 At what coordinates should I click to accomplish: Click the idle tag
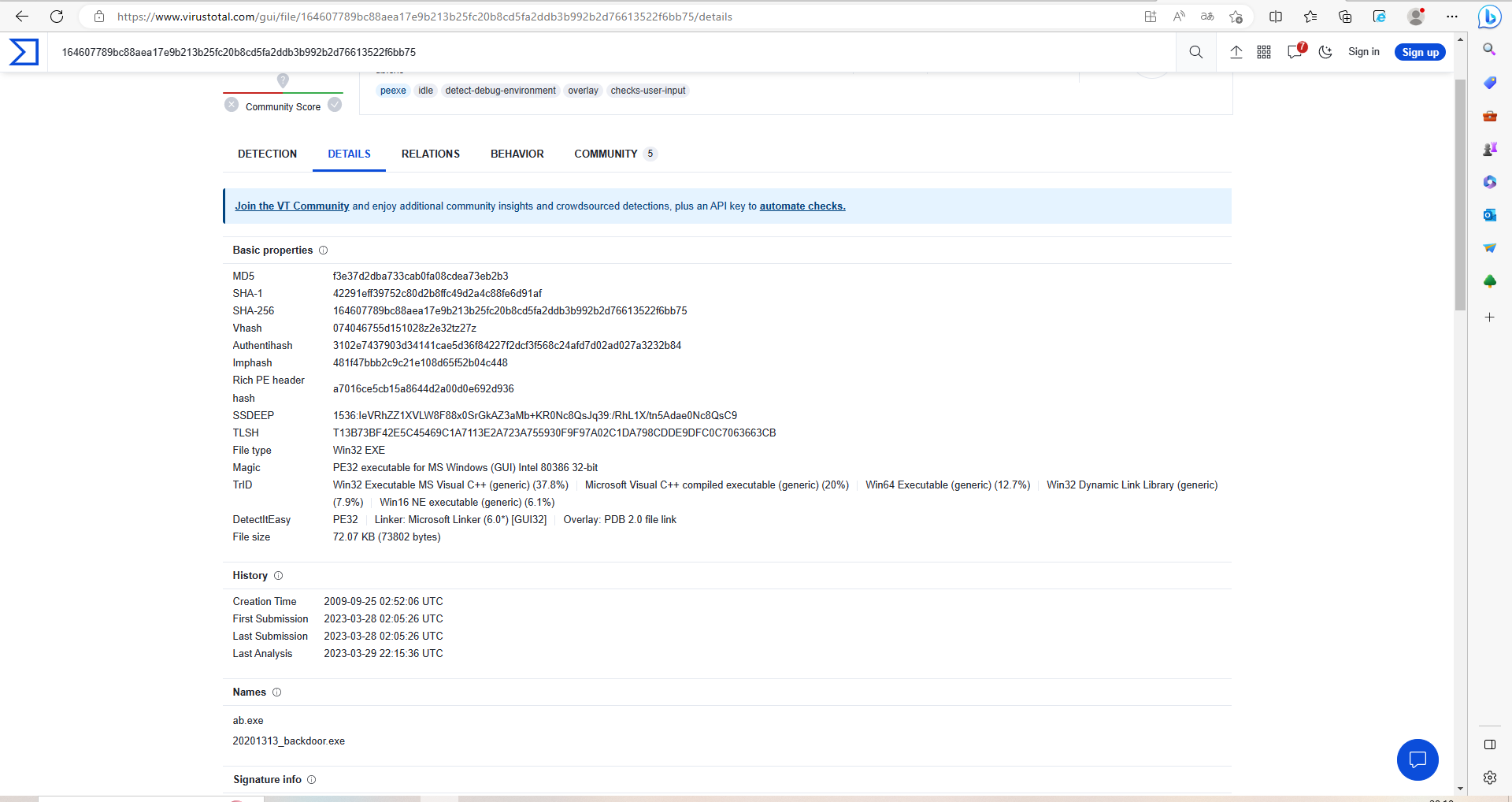[x=426, y=91]
